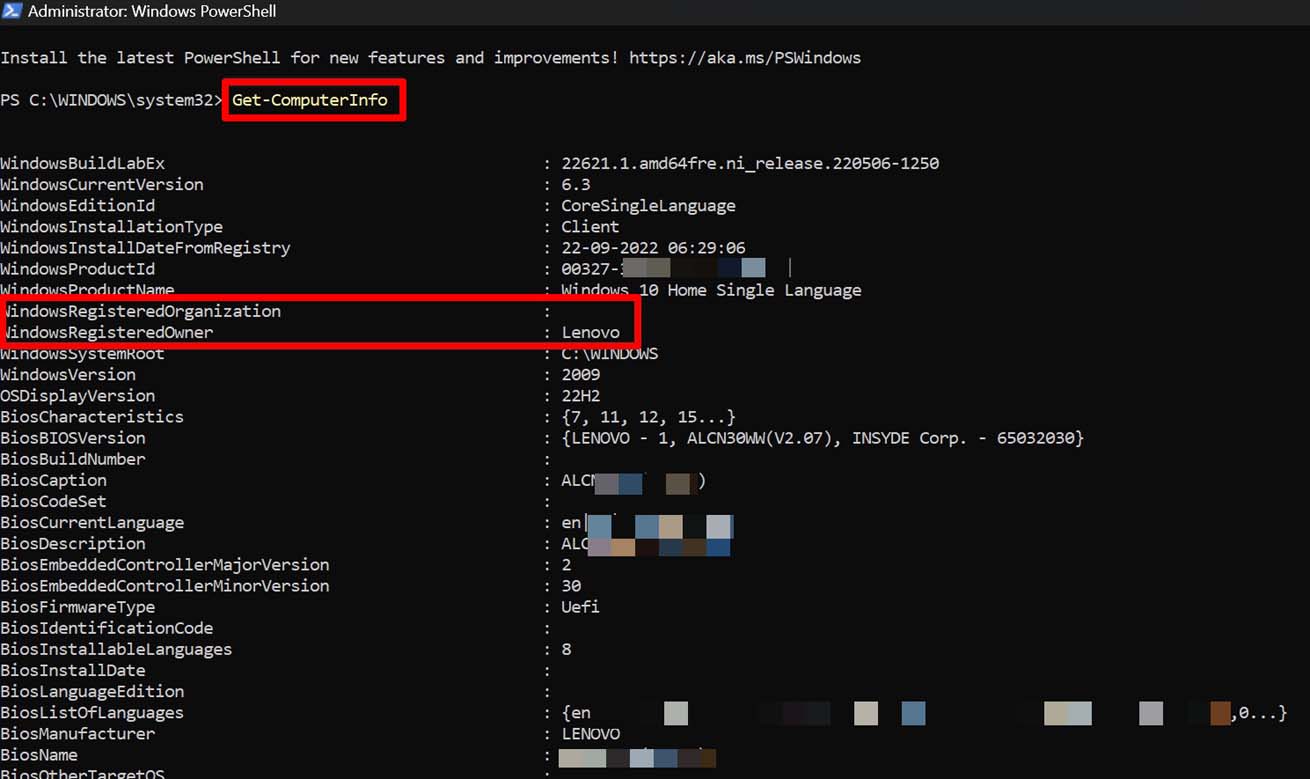Click the BIOS version value starting with {LENOVO - 1

(x=823, y=438)
